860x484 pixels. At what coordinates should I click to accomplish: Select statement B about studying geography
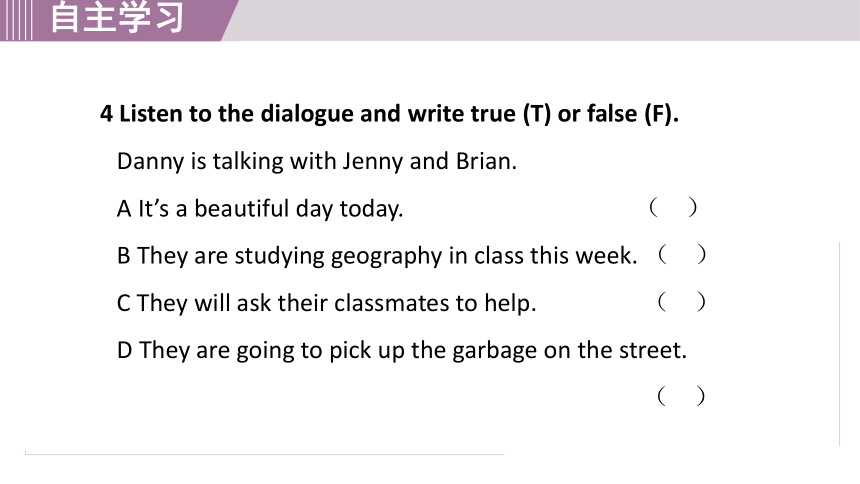click(x=377, y=256)
